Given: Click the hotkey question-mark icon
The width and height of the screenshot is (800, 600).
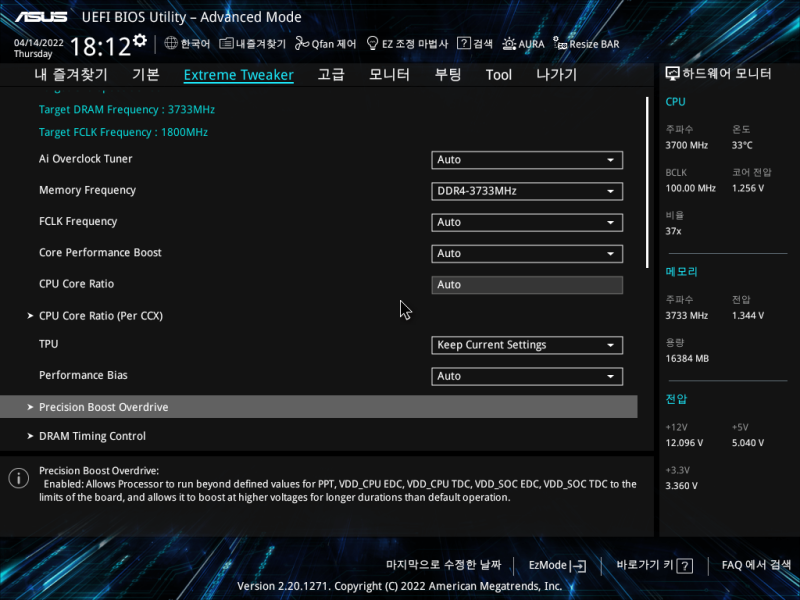Looking at the screenshot, I should click(685, 565).
